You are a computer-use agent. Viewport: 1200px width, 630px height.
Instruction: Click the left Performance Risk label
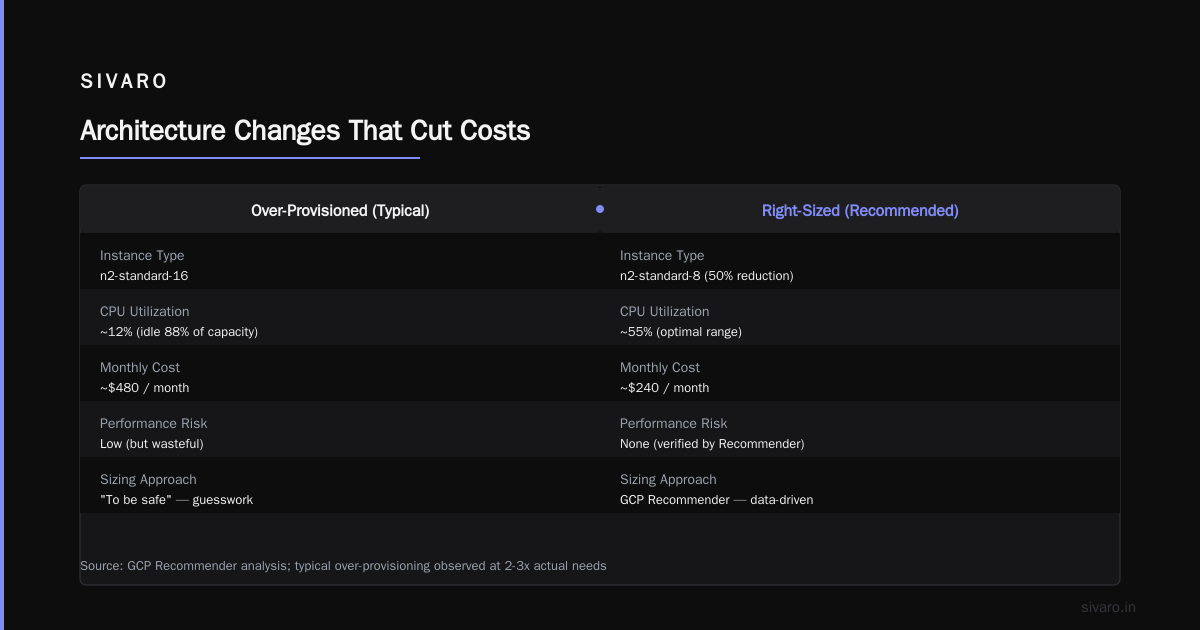tap(153, 424)
